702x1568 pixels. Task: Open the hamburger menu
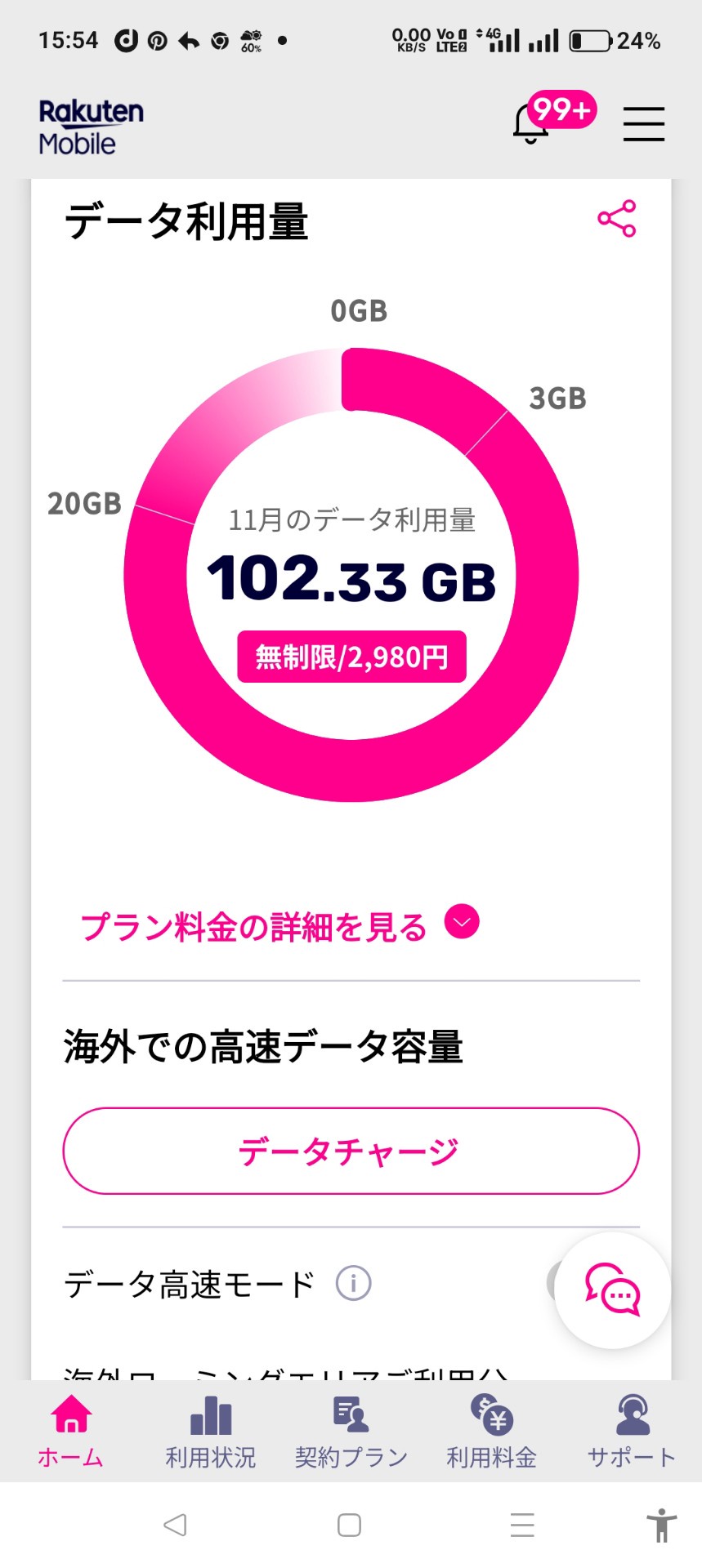[643, 124]
